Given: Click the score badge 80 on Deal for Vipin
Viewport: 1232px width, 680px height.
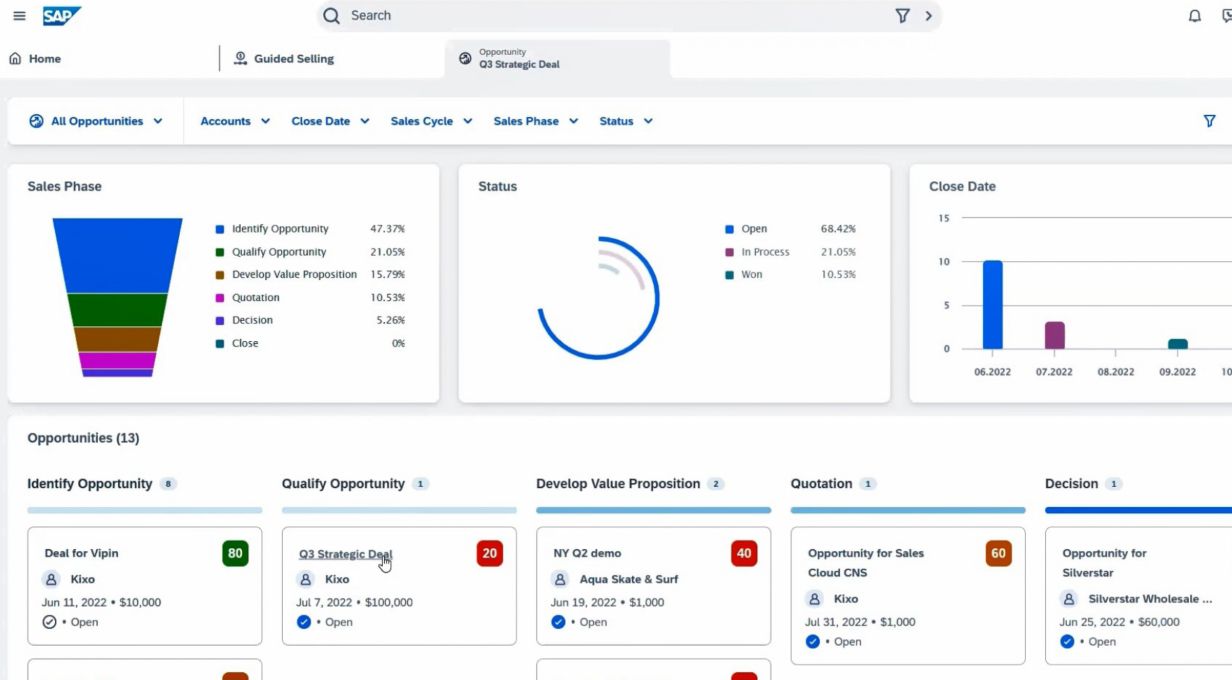Looking at the screenshot, I should [x=235, y=553].
